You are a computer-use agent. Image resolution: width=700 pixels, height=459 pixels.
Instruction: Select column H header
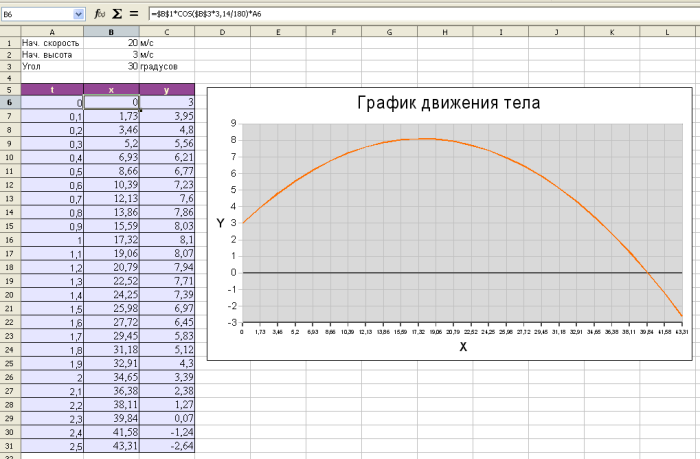(445, 32)
